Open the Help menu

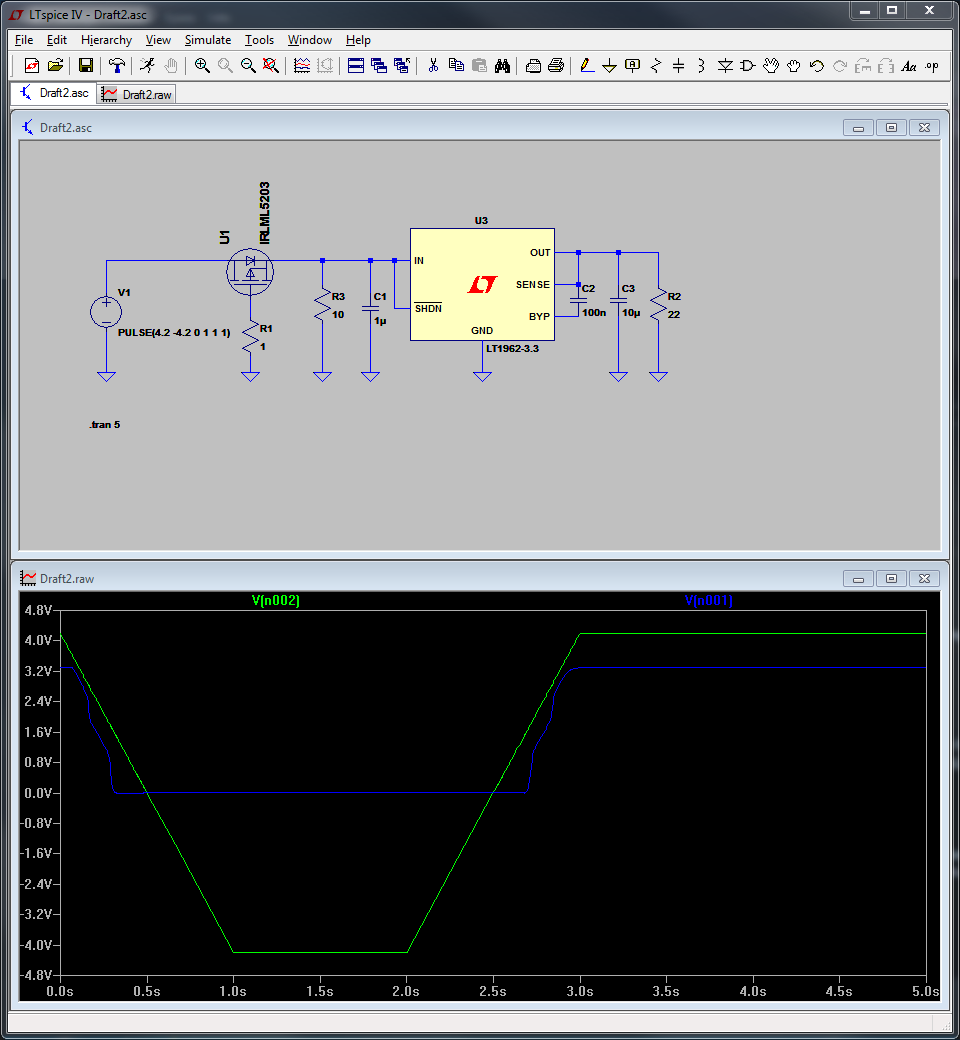(358, 40)
